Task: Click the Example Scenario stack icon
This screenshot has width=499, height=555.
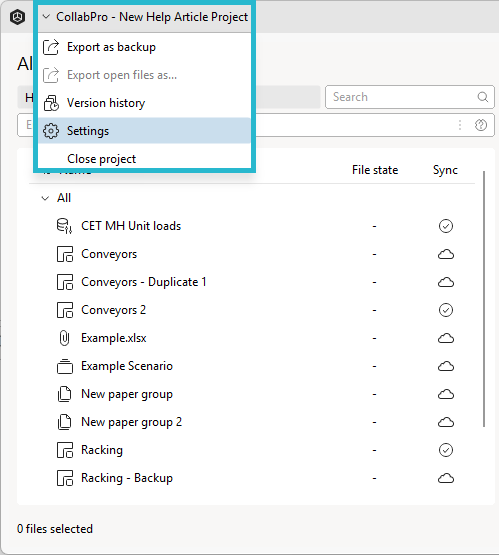Action: coord(65,366)
